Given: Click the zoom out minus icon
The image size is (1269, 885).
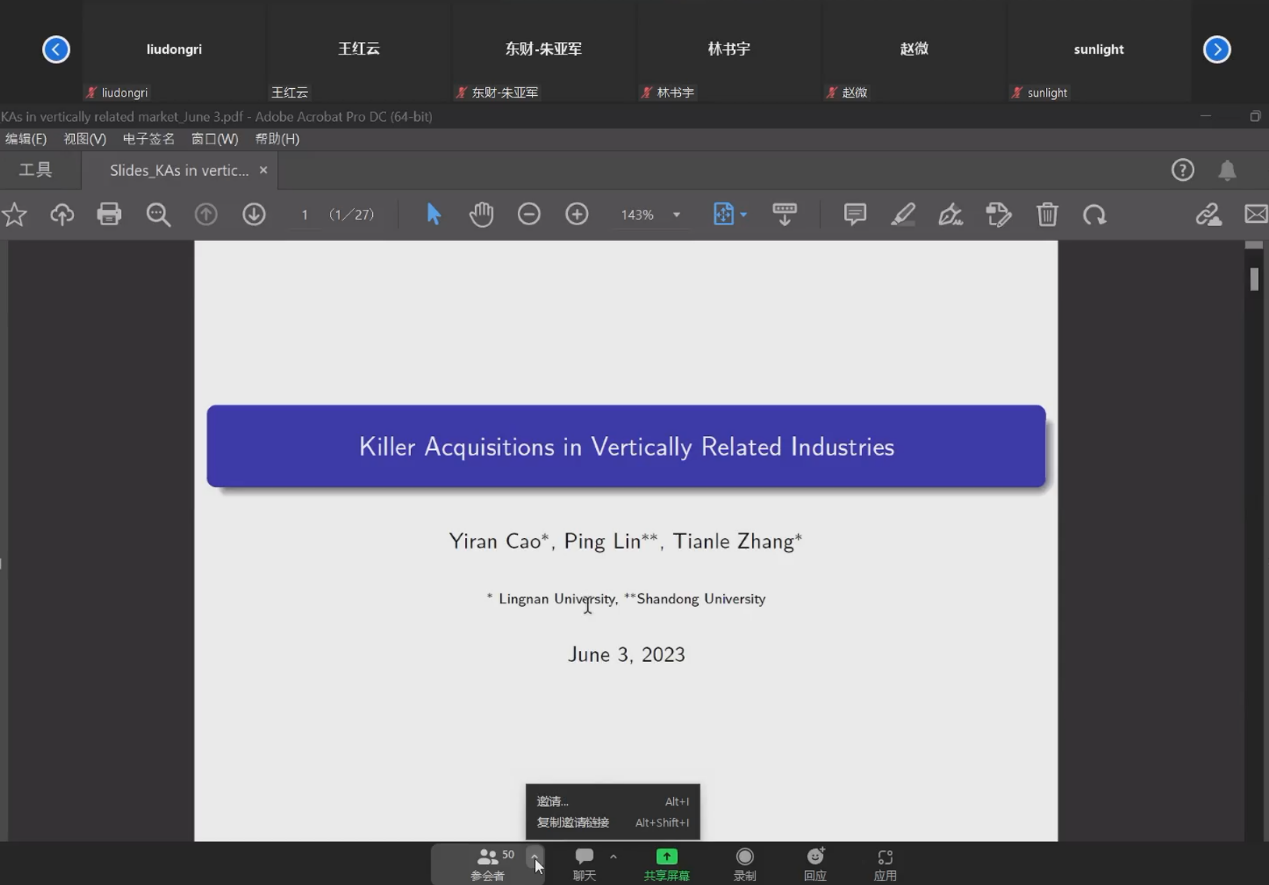Looking at the screenshot, I should [x=529, y=214].
